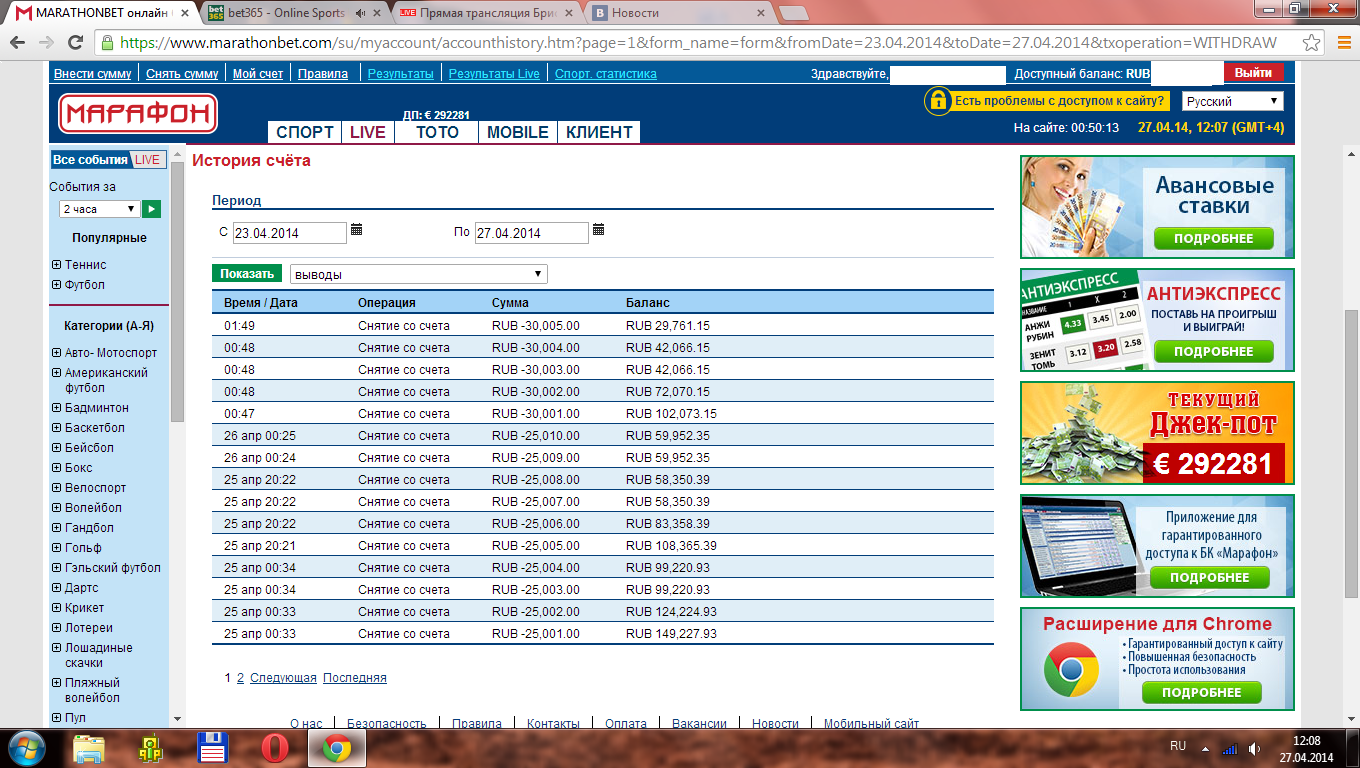Open Правила link in top bar
Viewport: 1360px width, 768px height.
(323, 74)
